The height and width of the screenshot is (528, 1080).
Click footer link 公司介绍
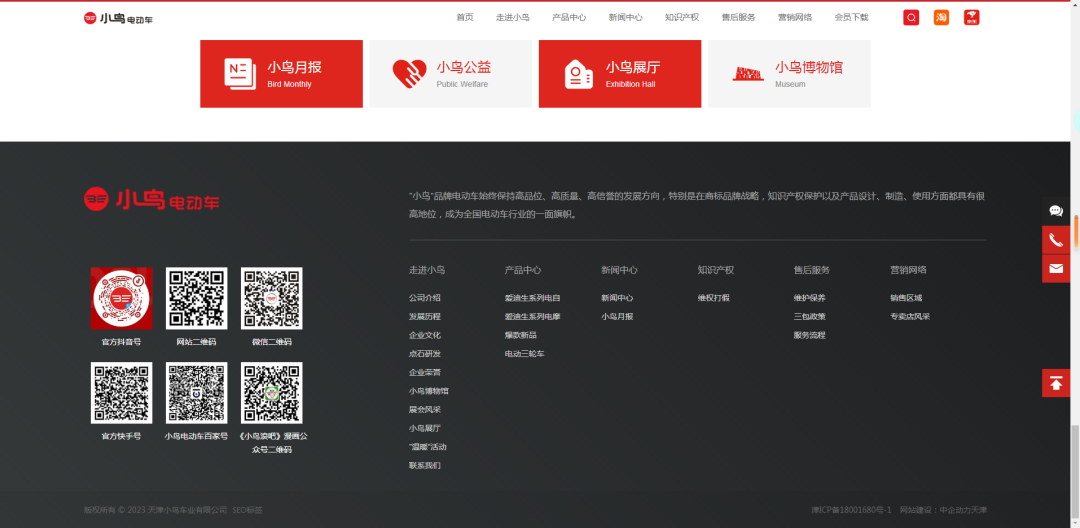pyautogui.click(x=424, y=298)
